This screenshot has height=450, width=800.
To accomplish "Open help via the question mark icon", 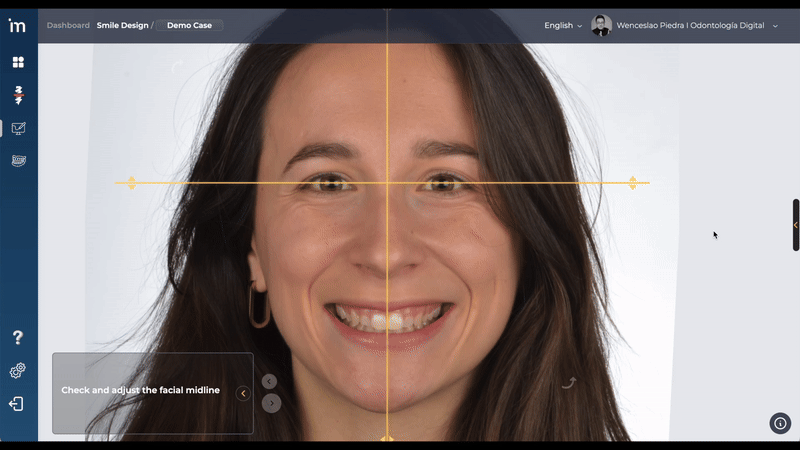I will (x=18, y=338).
